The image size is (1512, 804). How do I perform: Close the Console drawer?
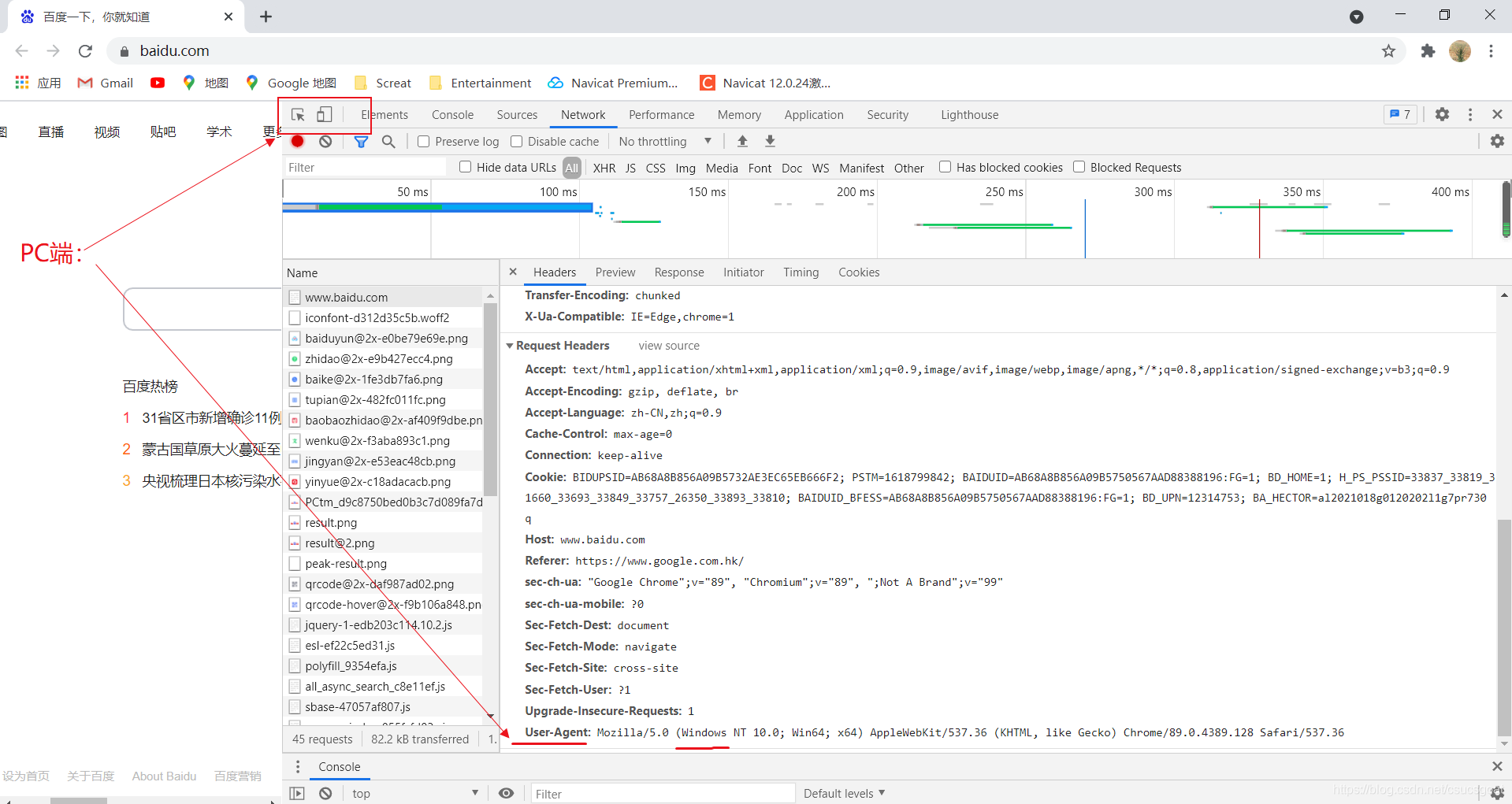(1497, 766)
